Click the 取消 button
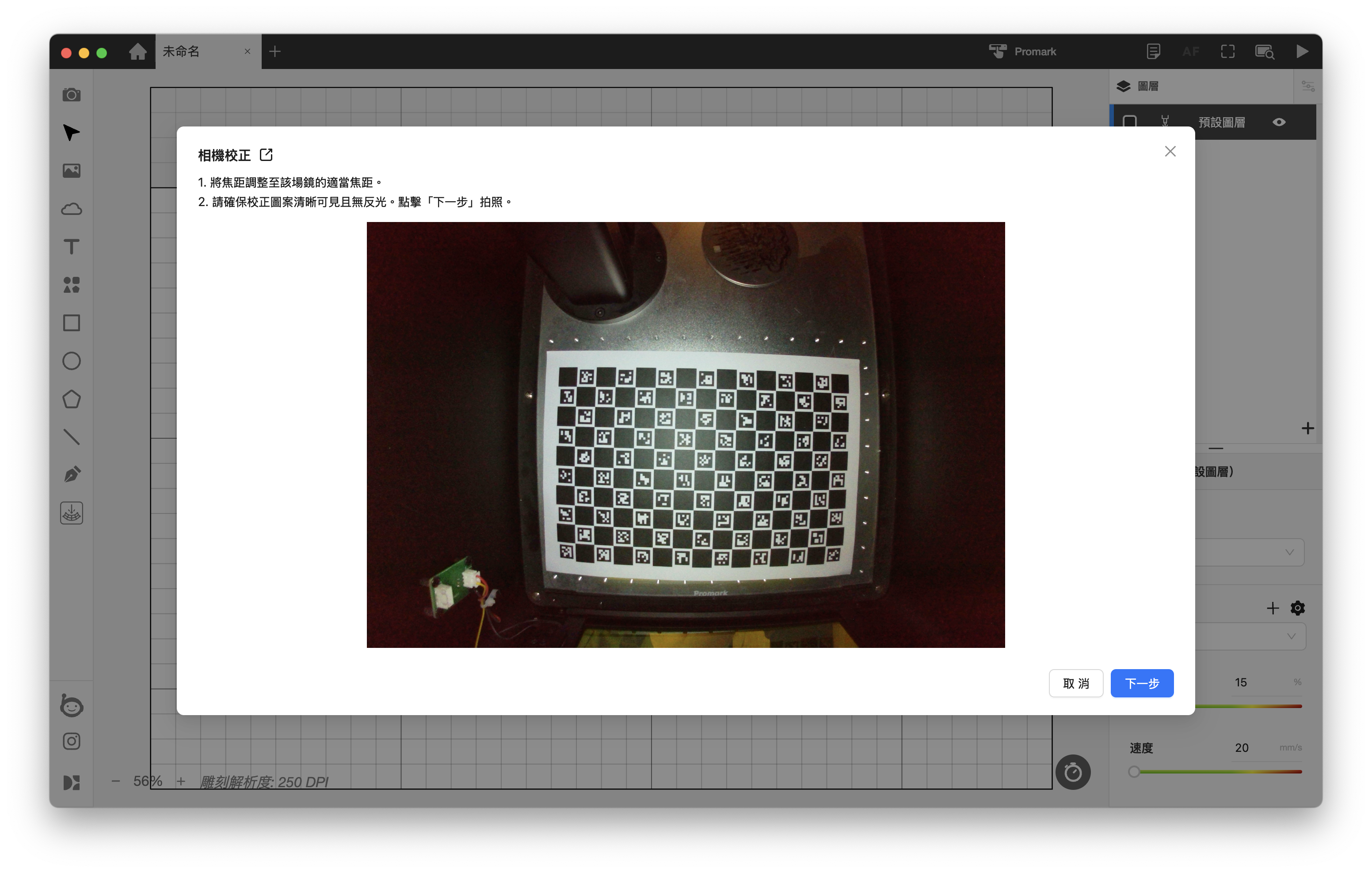This screenshot has width=1372, height=873. [x=1076, y=683]
